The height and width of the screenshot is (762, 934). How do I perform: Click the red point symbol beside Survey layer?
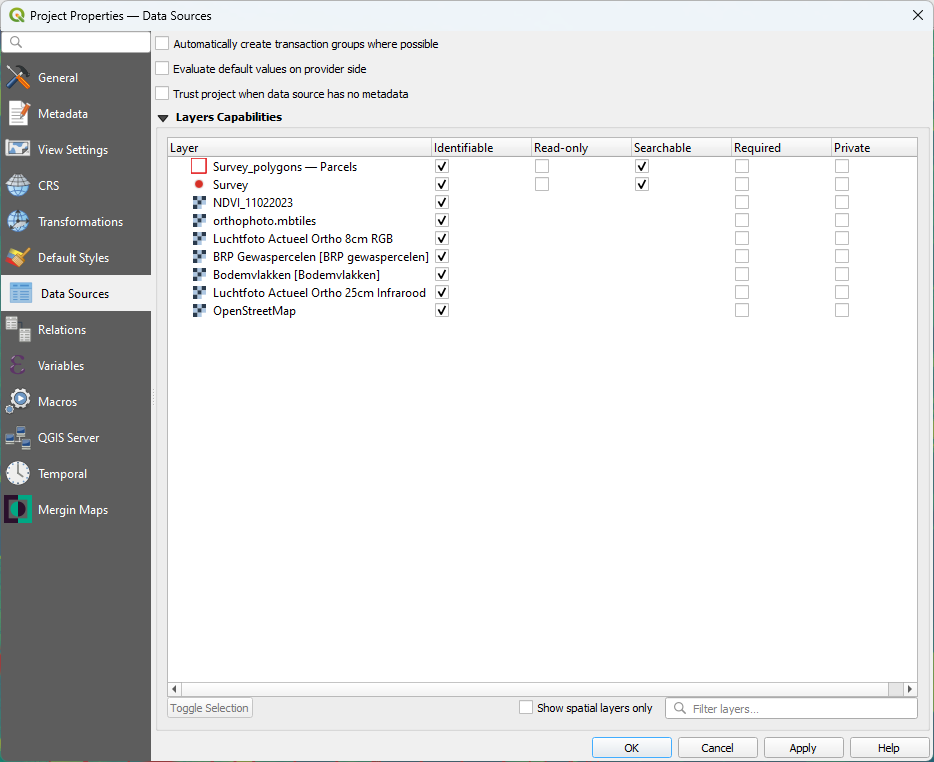[x=198, y=184]
